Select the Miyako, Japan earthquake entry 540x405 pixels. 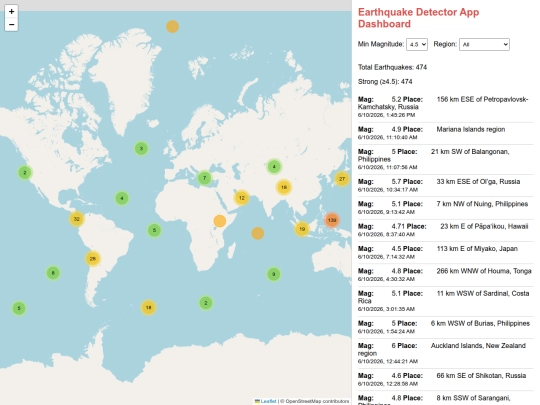[x=446, y=252]
